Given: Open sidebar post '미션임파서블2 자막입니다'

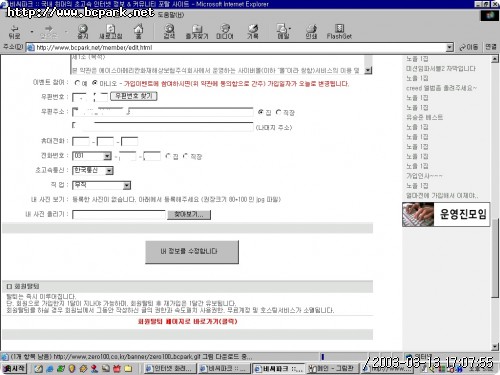Looking at the screenshot, I should coord(441,69).
